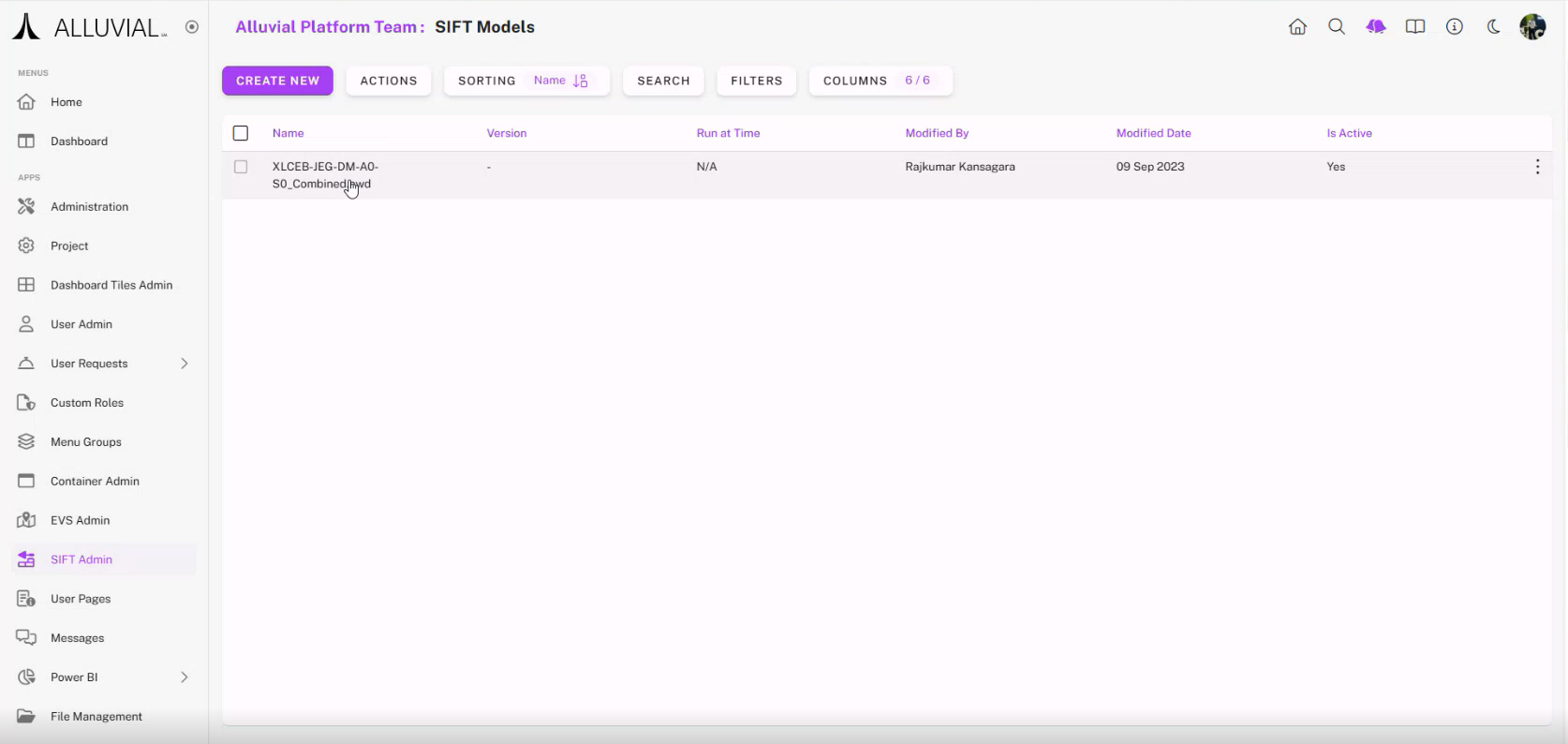Expand the Power BI submenu

[x=185, y=677]
